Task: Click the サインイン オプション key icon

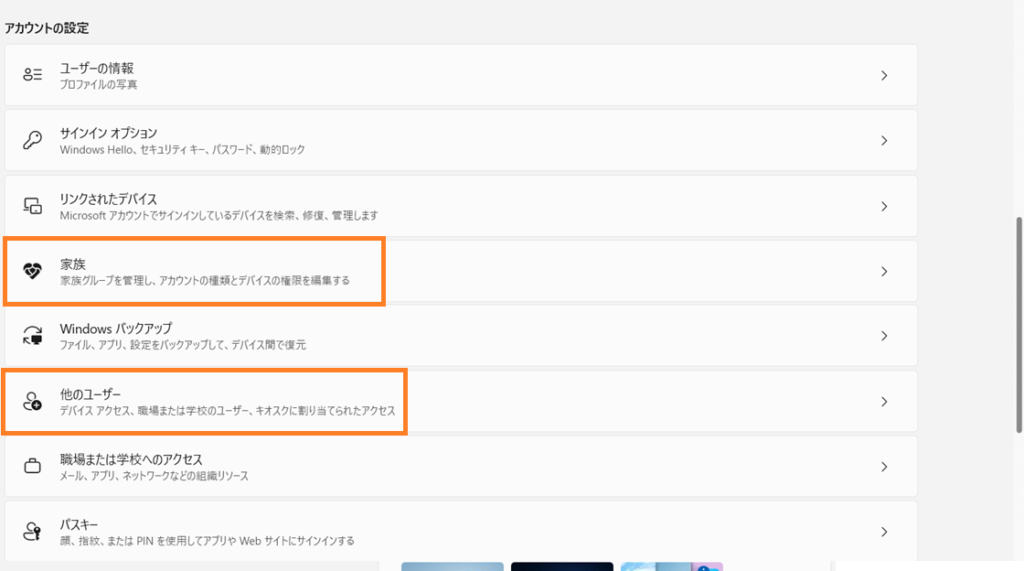Action: [x=32, y=140]
